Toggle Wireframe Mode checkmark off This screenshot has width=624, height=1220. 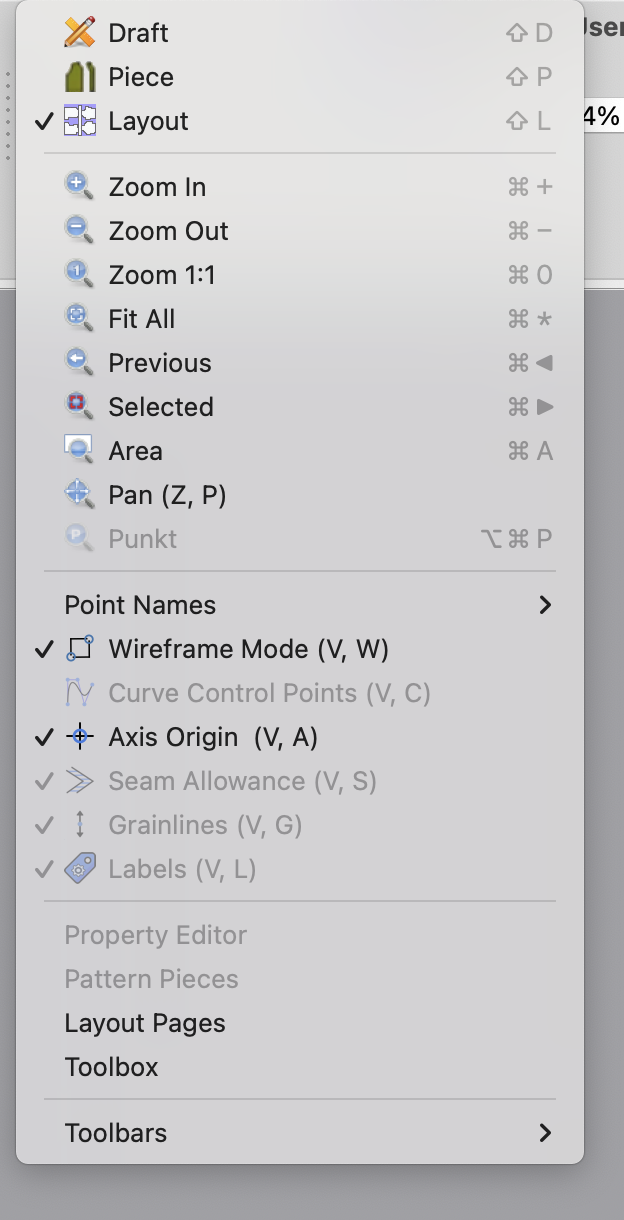(x=44, y=650)
